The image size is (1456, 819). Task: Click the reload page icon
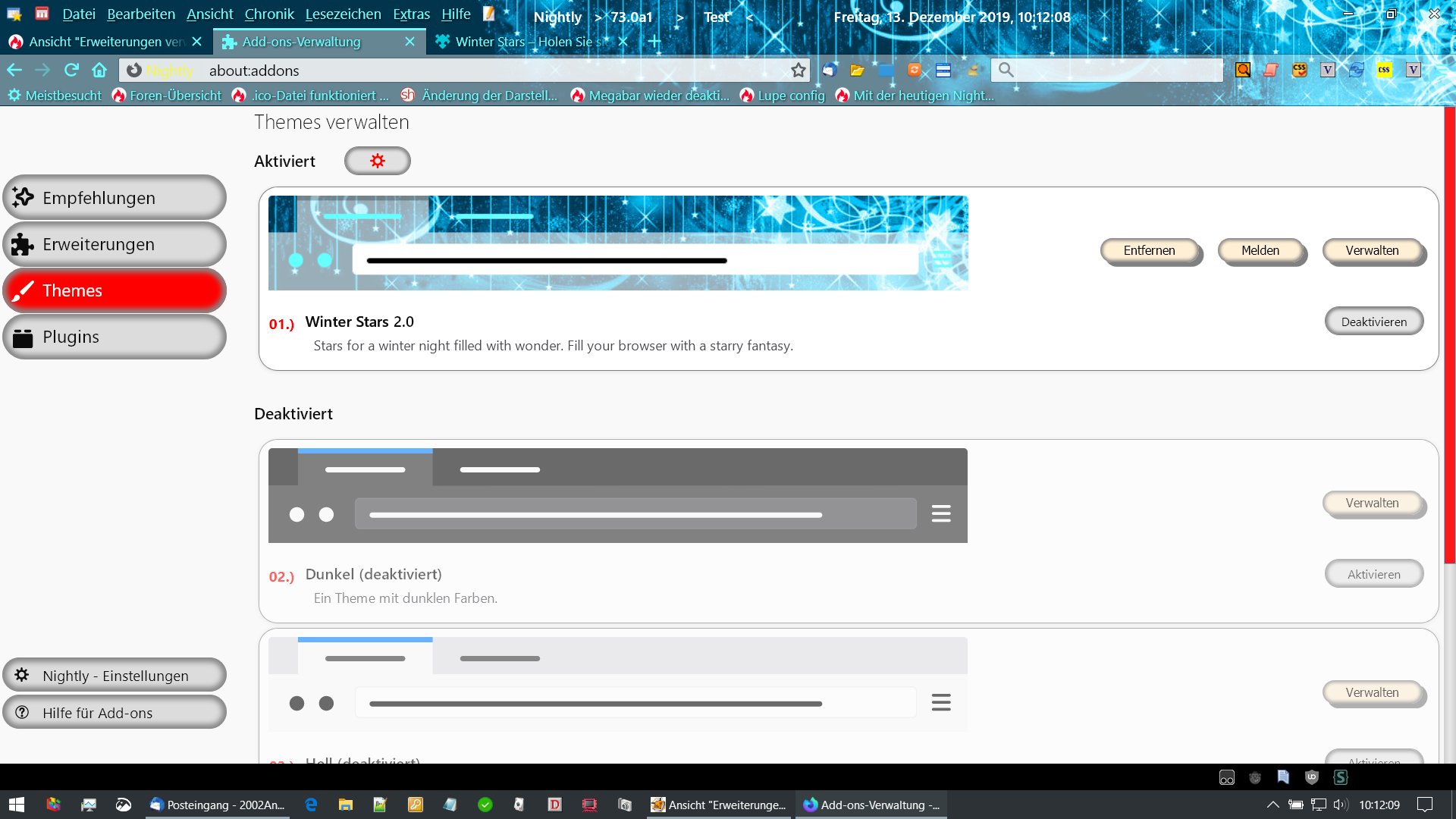[71, 70]
